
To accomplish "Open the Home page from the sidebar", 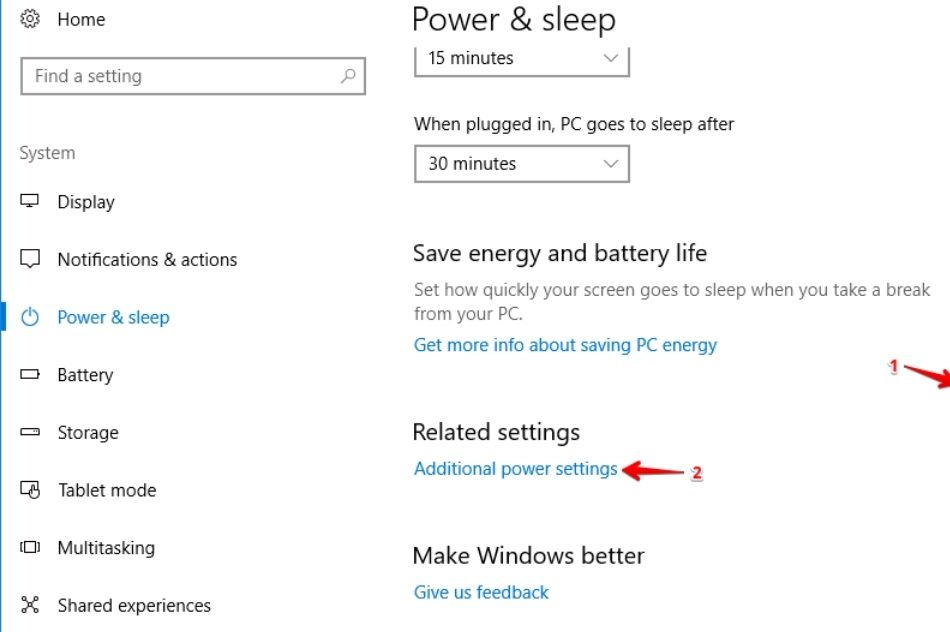I will click(x=81, y=18).
